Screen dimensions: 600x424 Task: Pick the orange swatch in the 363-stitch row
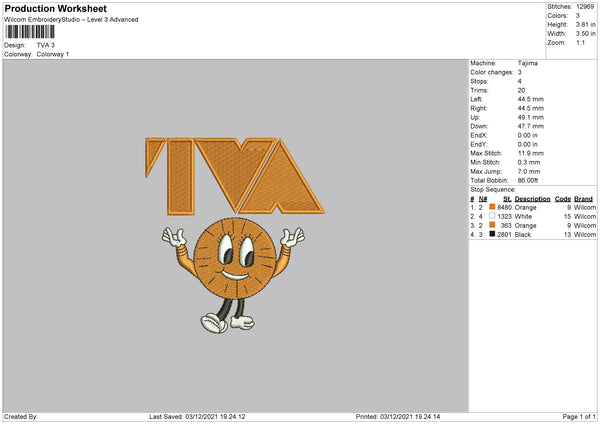[492, 225]
